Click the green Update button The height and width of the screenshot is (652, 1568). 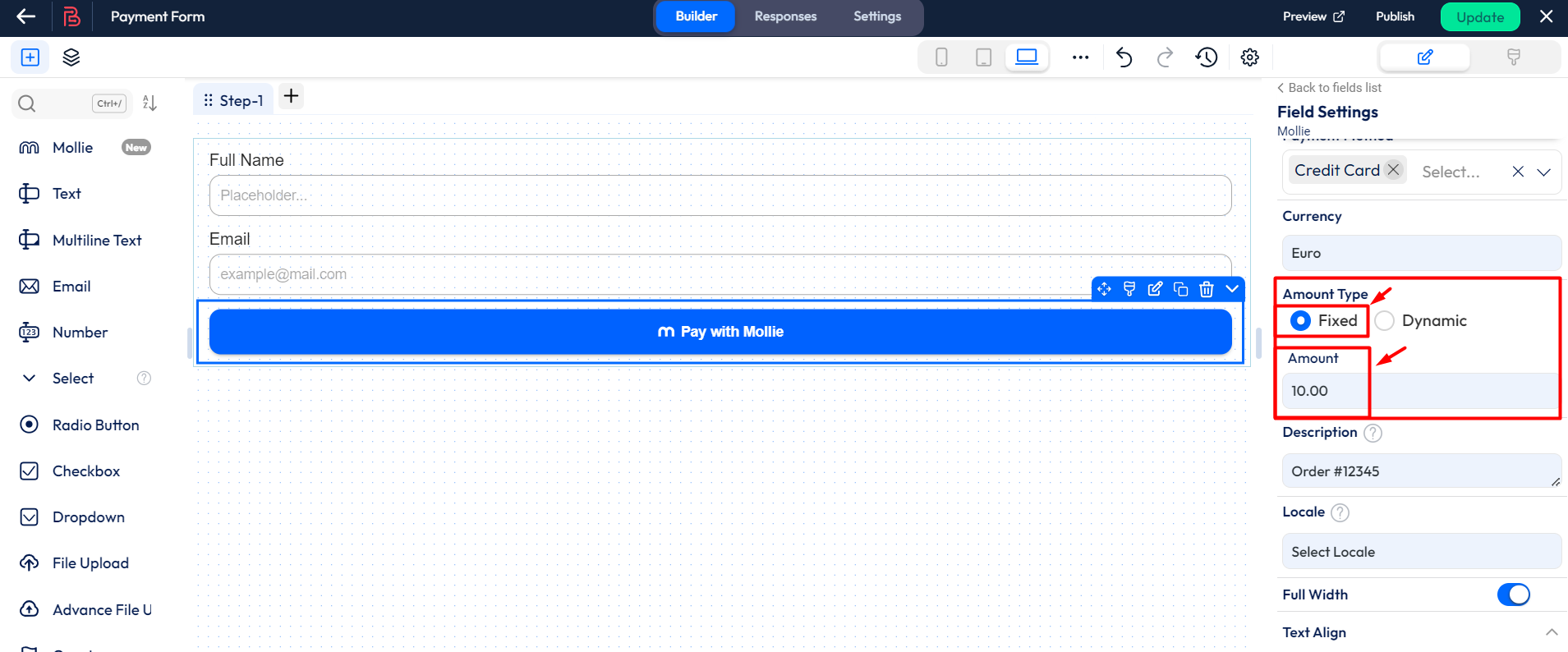(x=1479, y=17)
